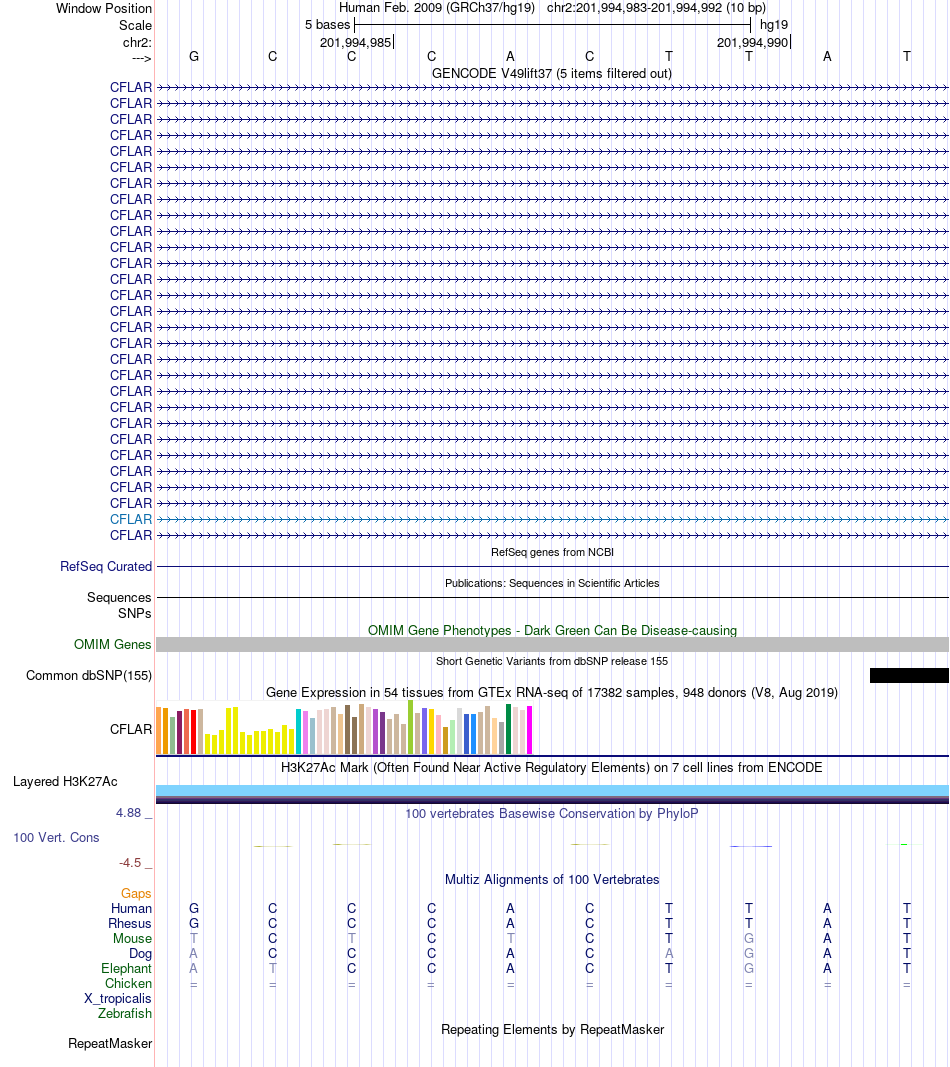Click the Common dbSNP(155) label
950x1067 pixels.
coord(88,676)
